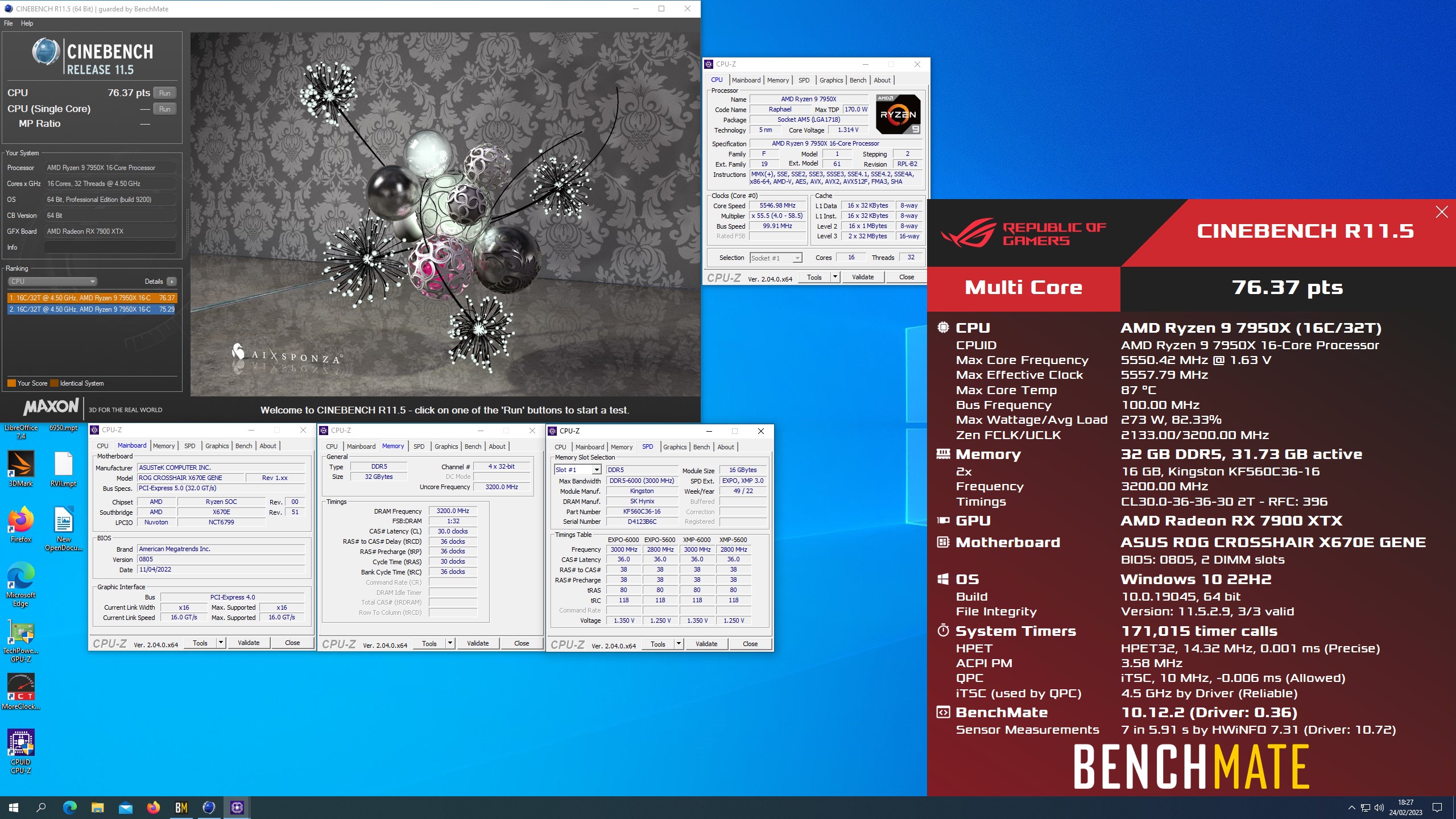Launch Firefox from desktop icon

coord(21,524)
